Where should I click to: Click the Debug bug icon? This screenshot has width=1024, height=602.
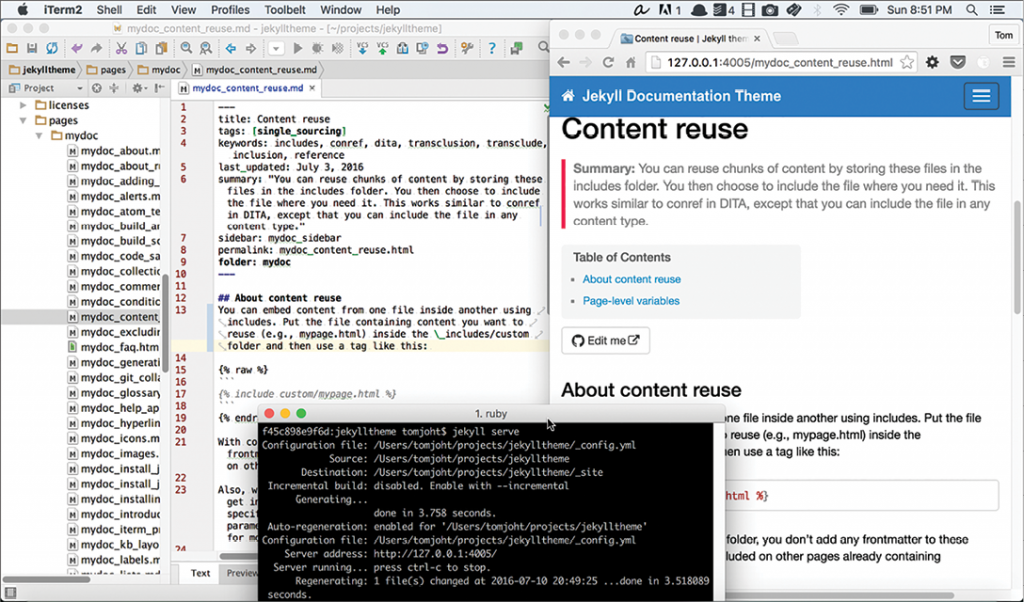[318, 48]
